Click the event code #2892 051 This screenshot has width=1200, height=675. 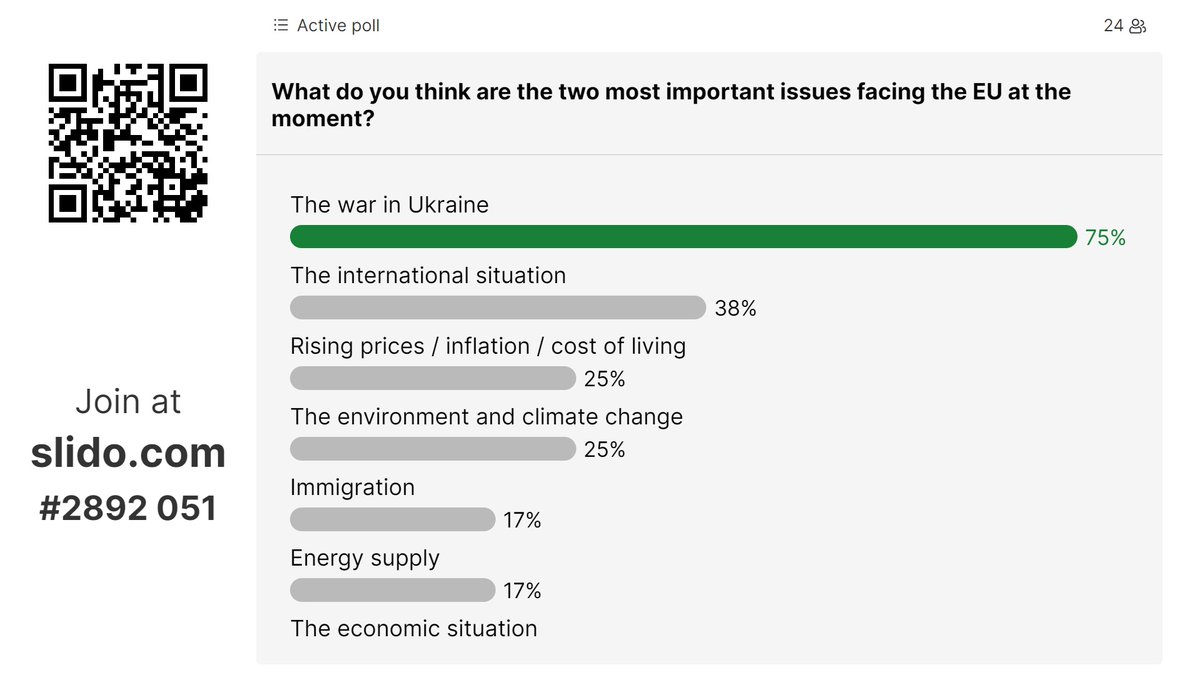pyautogui.click(x=128, y=508)
